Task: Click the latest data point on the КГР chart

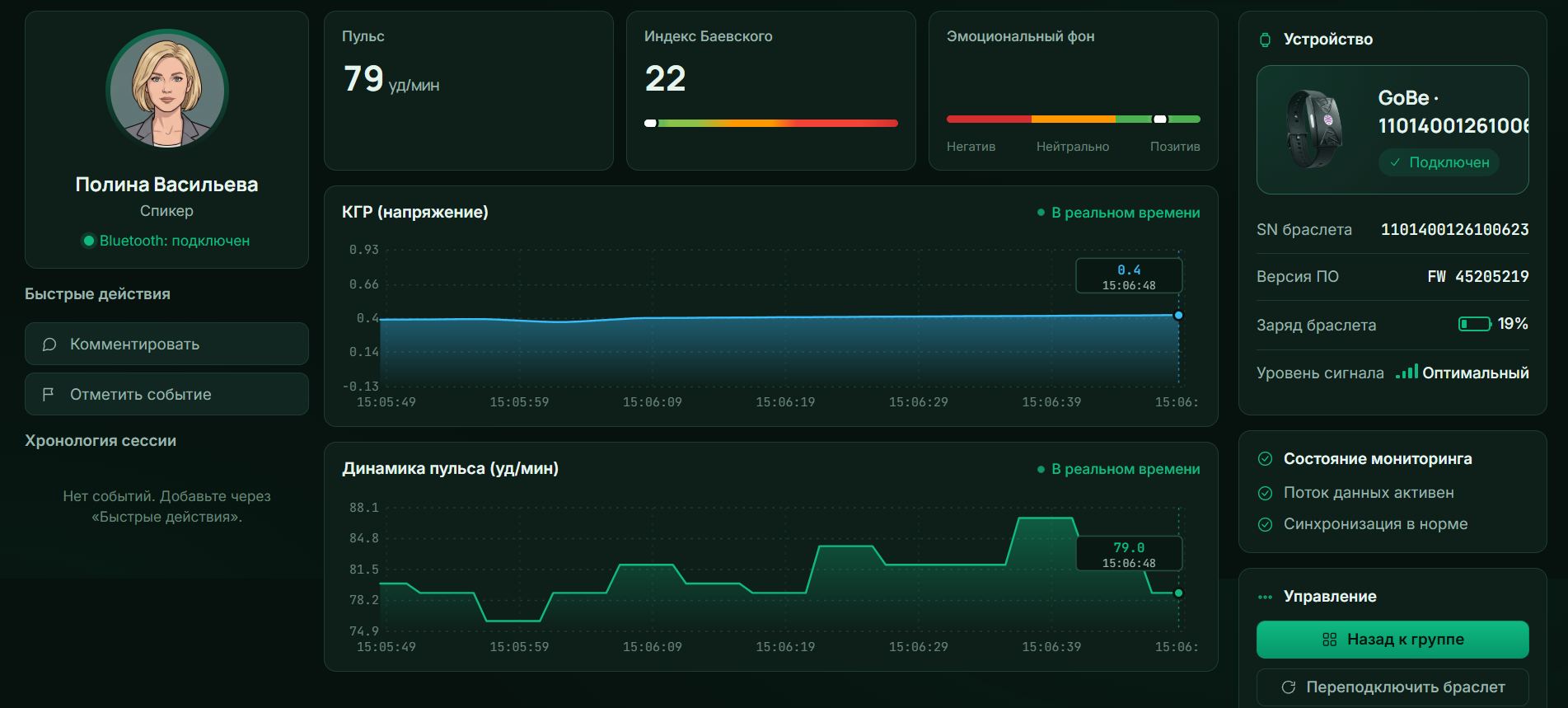Action: click(1178, 315)
